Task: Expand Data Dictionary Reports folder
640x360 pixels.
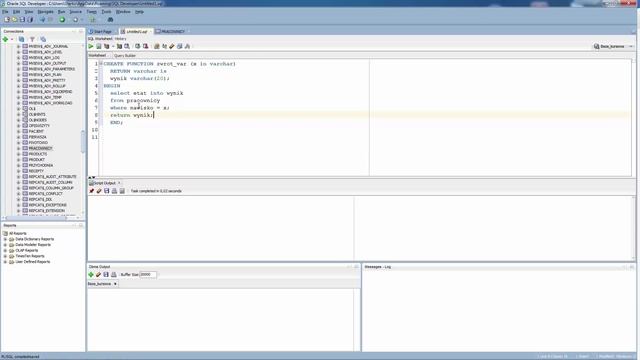Action: (5, 239)
